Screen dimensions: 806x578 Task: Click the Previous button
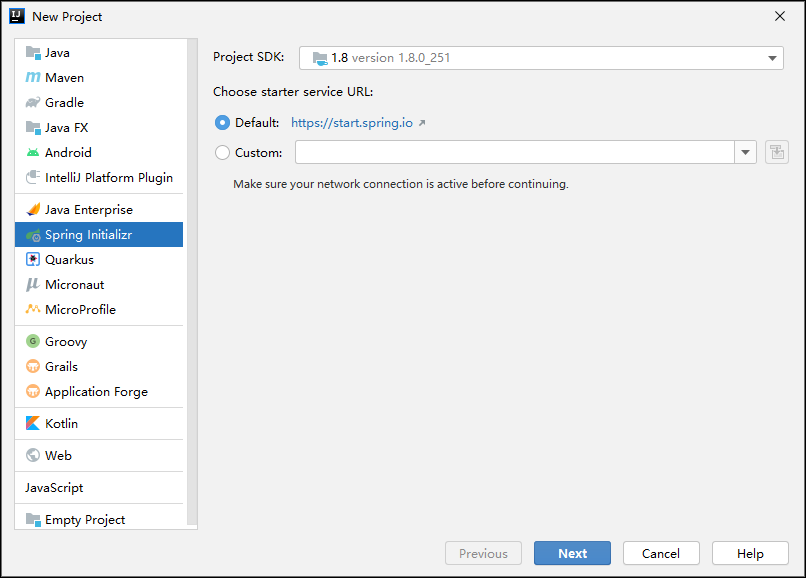click(x=483, y=553)
